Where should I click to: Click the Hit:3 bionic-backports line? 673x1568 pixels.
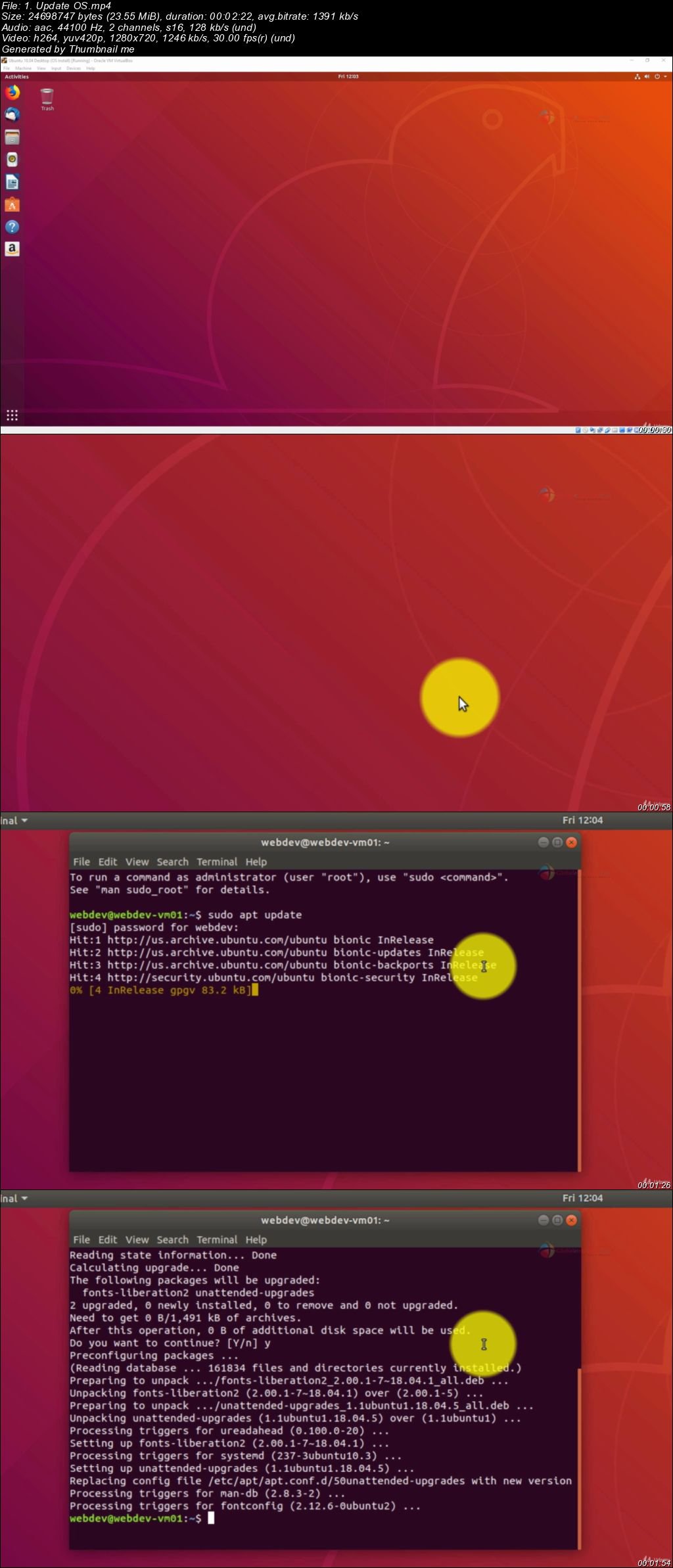pyautogui.click(x=283, y=965)
